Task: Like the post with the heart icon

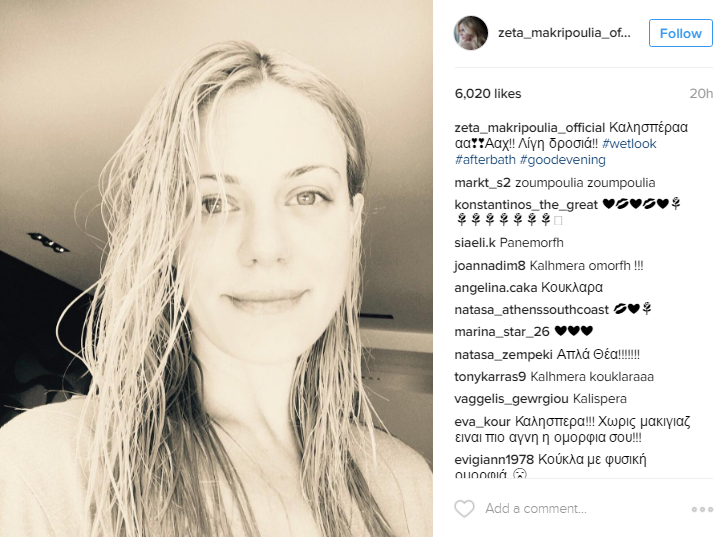Action: click(464, 509)
